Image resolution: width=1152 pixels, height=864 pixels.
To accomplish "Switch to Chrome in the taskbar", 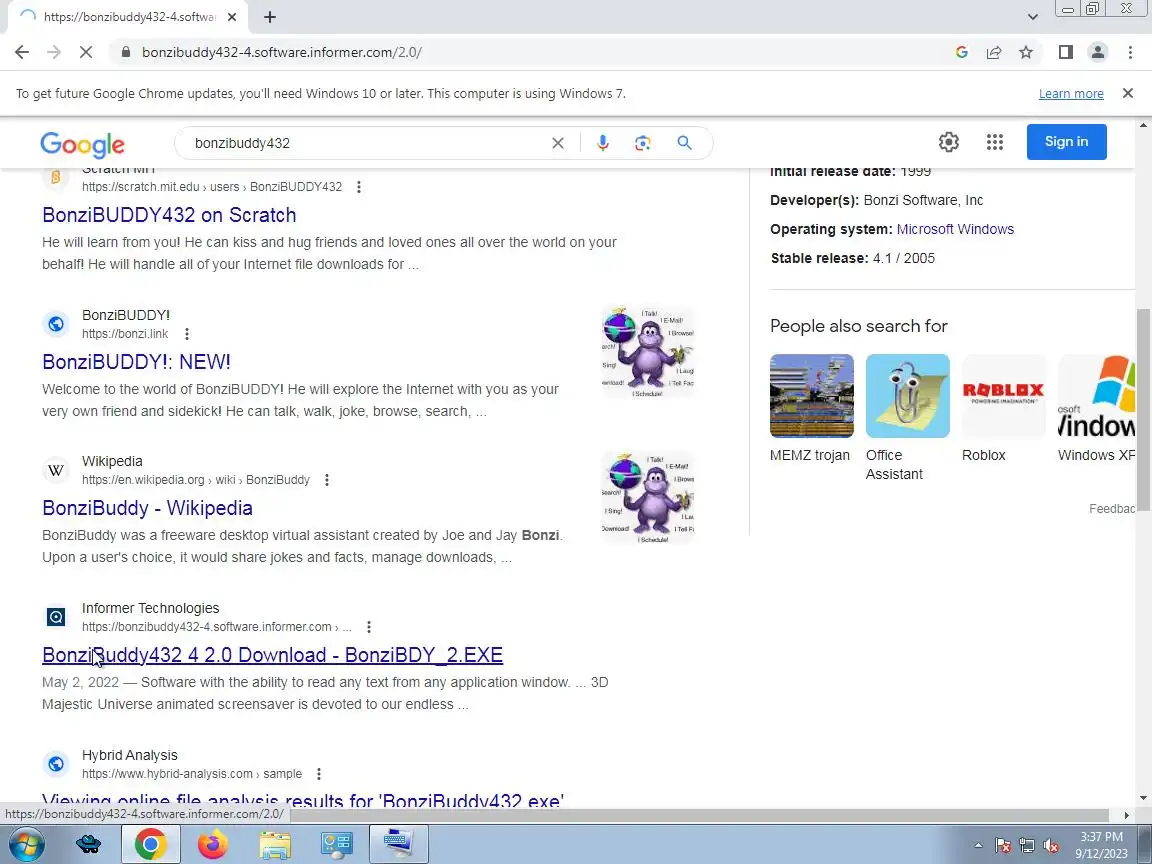I will 151,844.
